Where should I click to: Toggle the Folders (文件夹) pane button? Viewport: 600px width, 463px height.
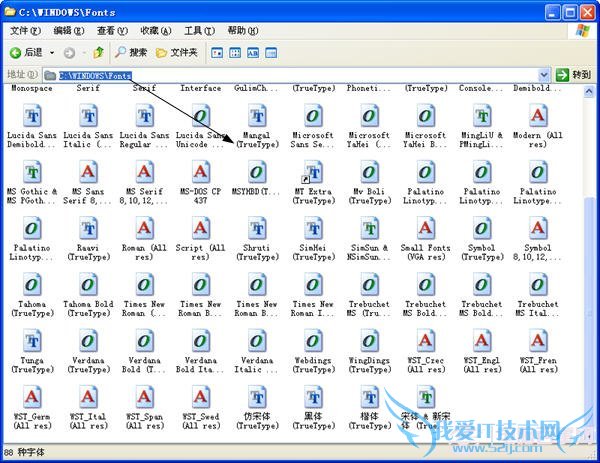pos(177,52)
